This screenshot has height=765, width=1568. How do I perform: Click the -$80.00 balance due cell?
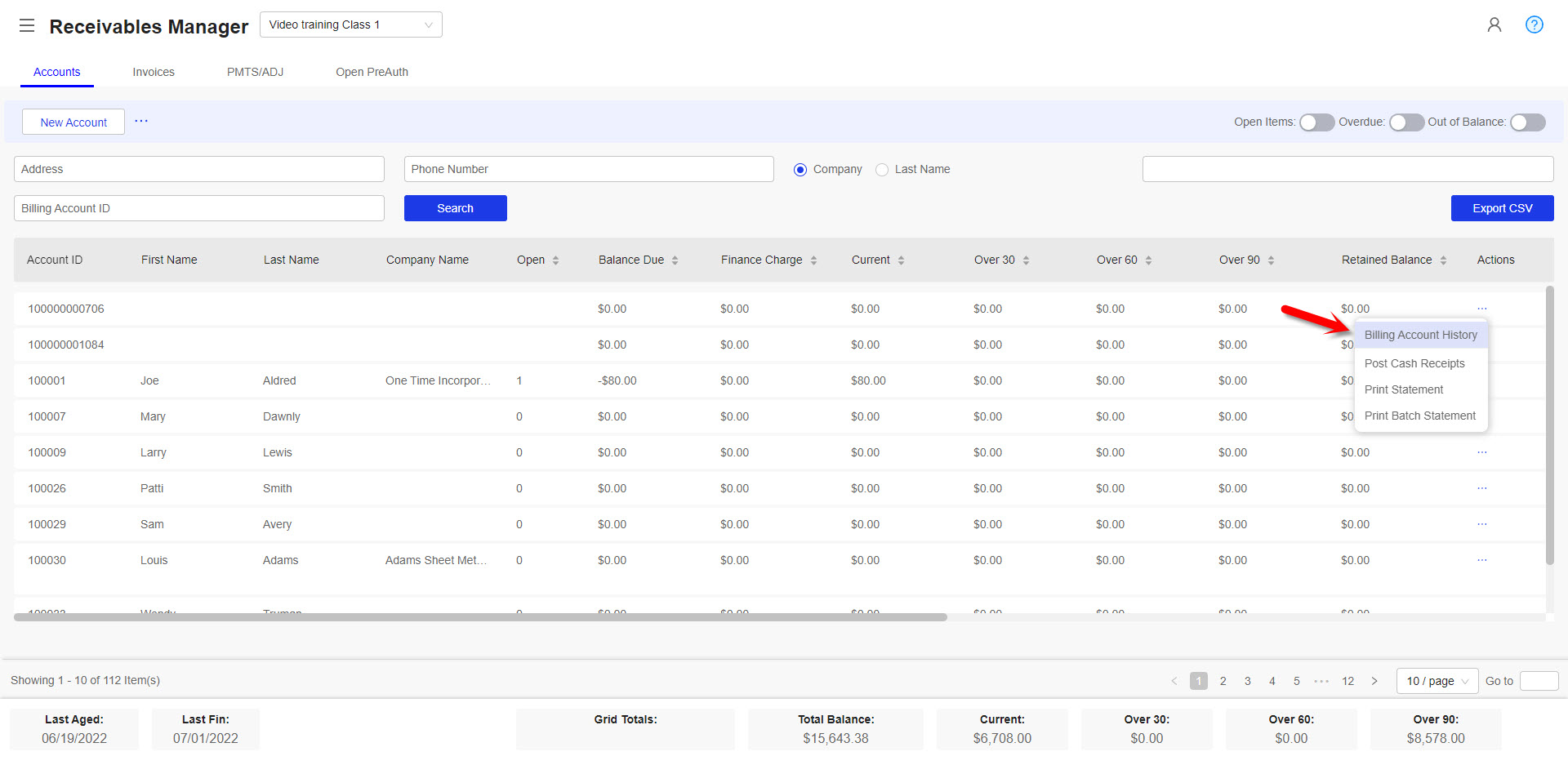[617, 380]
